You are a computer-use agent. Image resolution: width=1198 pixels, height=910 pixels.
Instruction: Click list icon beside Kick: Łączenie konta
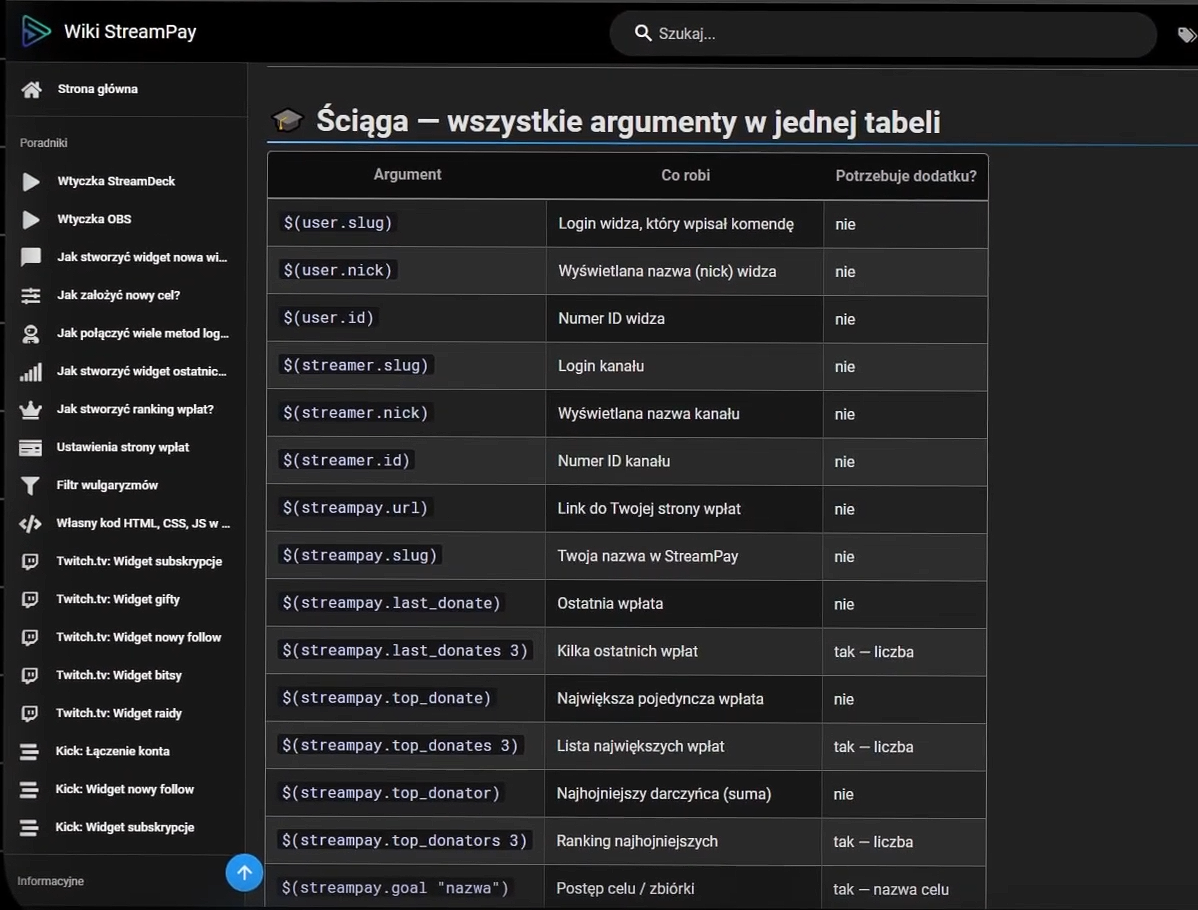(x=29, y=752)
